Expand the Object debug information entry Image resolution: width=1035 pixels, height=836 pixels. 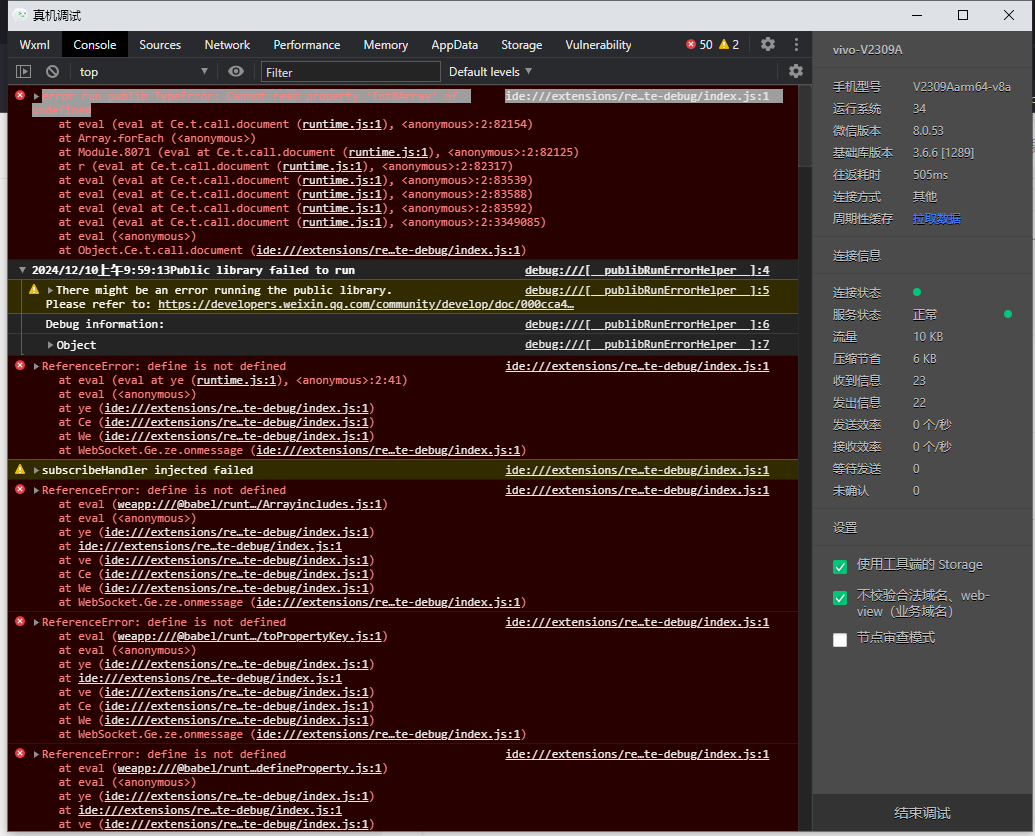[x=50, y=344]
